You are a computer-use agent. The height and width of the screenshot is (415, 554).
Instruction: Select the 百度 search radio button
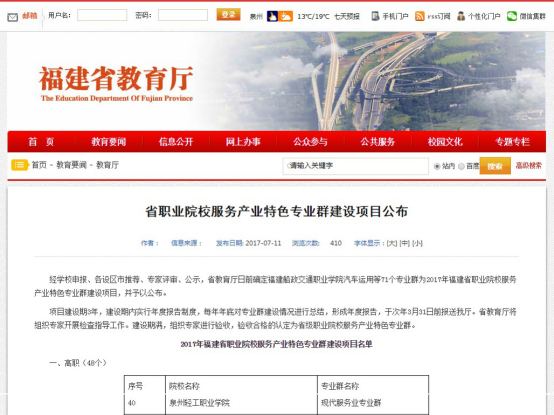pyautogui.click(x=461, y=166)
